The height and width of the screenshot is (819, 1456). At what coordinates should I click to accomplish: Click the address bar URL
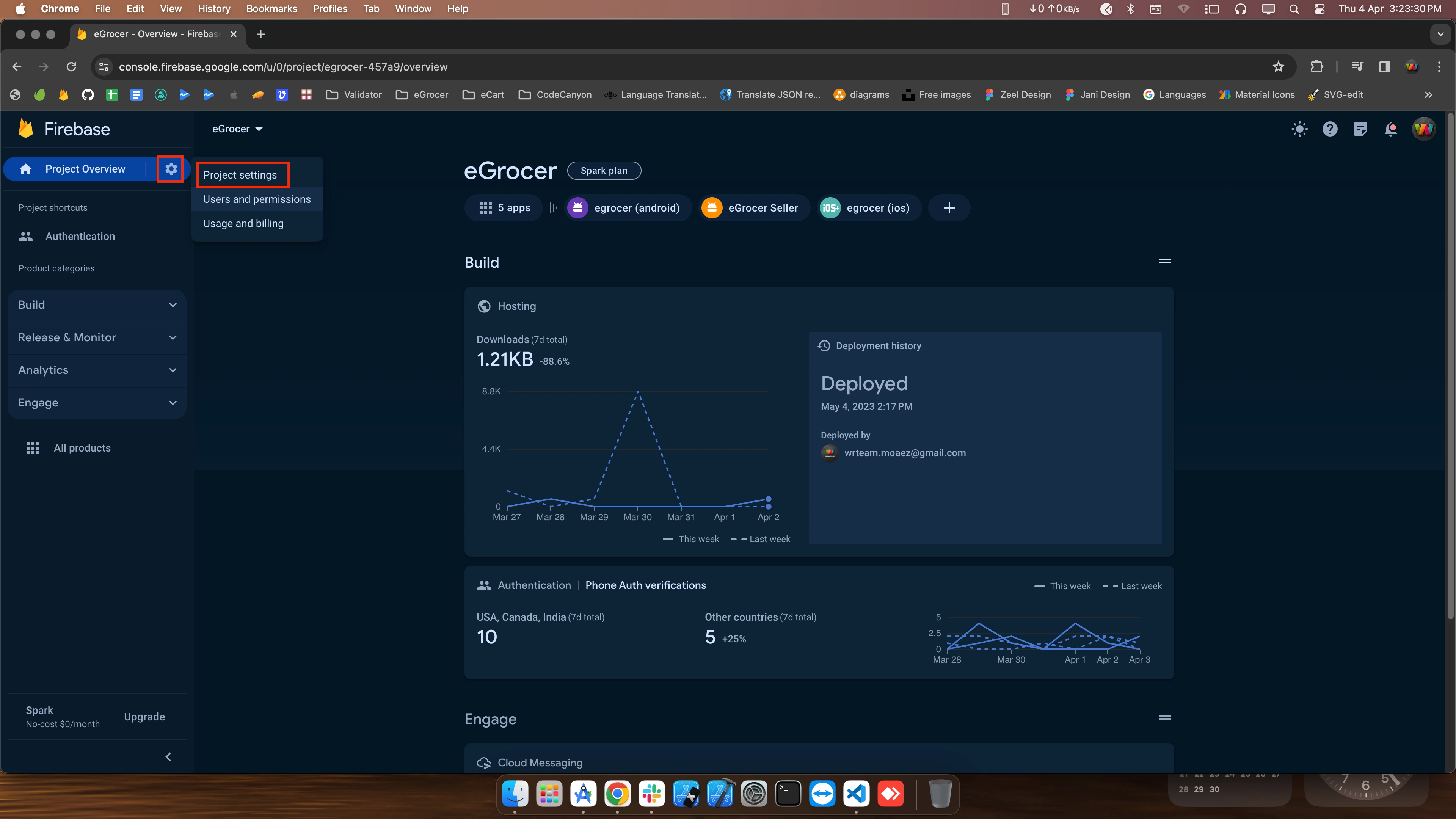282,67
